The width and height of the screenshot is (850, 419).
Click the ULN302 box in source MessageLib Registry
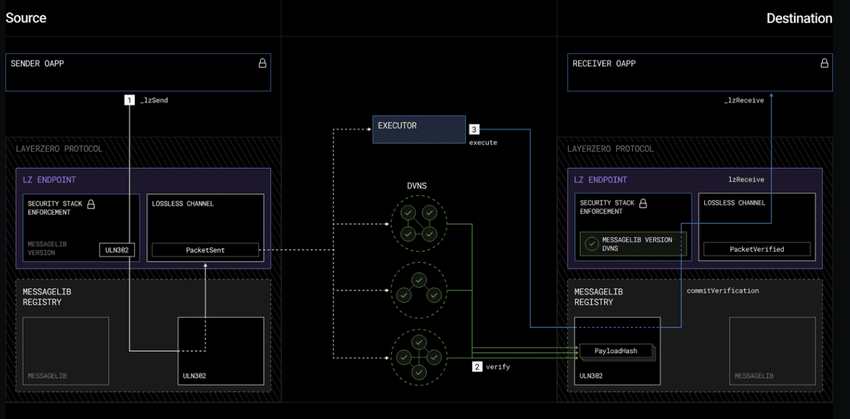pos(221,352)
